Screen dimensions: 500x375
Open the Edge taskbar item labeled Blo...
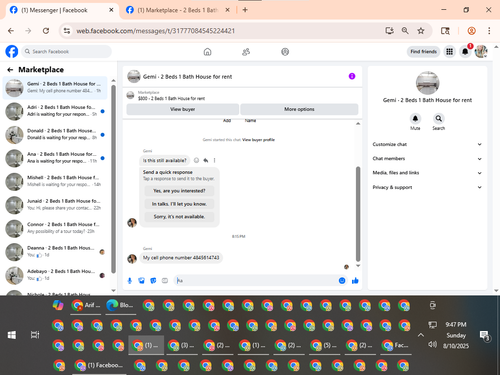tap(121, 305)
